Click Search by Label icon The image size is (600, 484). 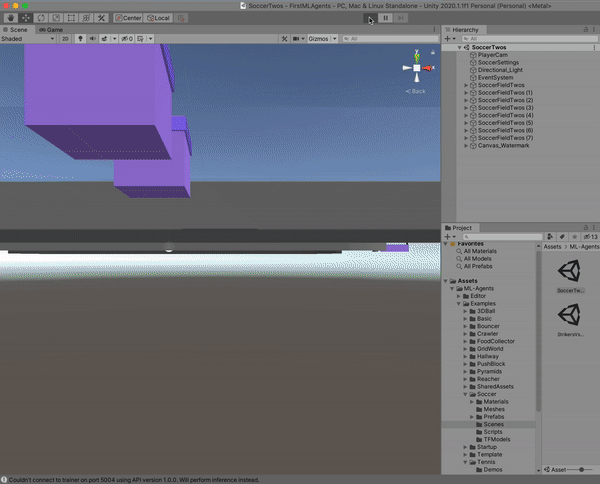pos(562,237)
